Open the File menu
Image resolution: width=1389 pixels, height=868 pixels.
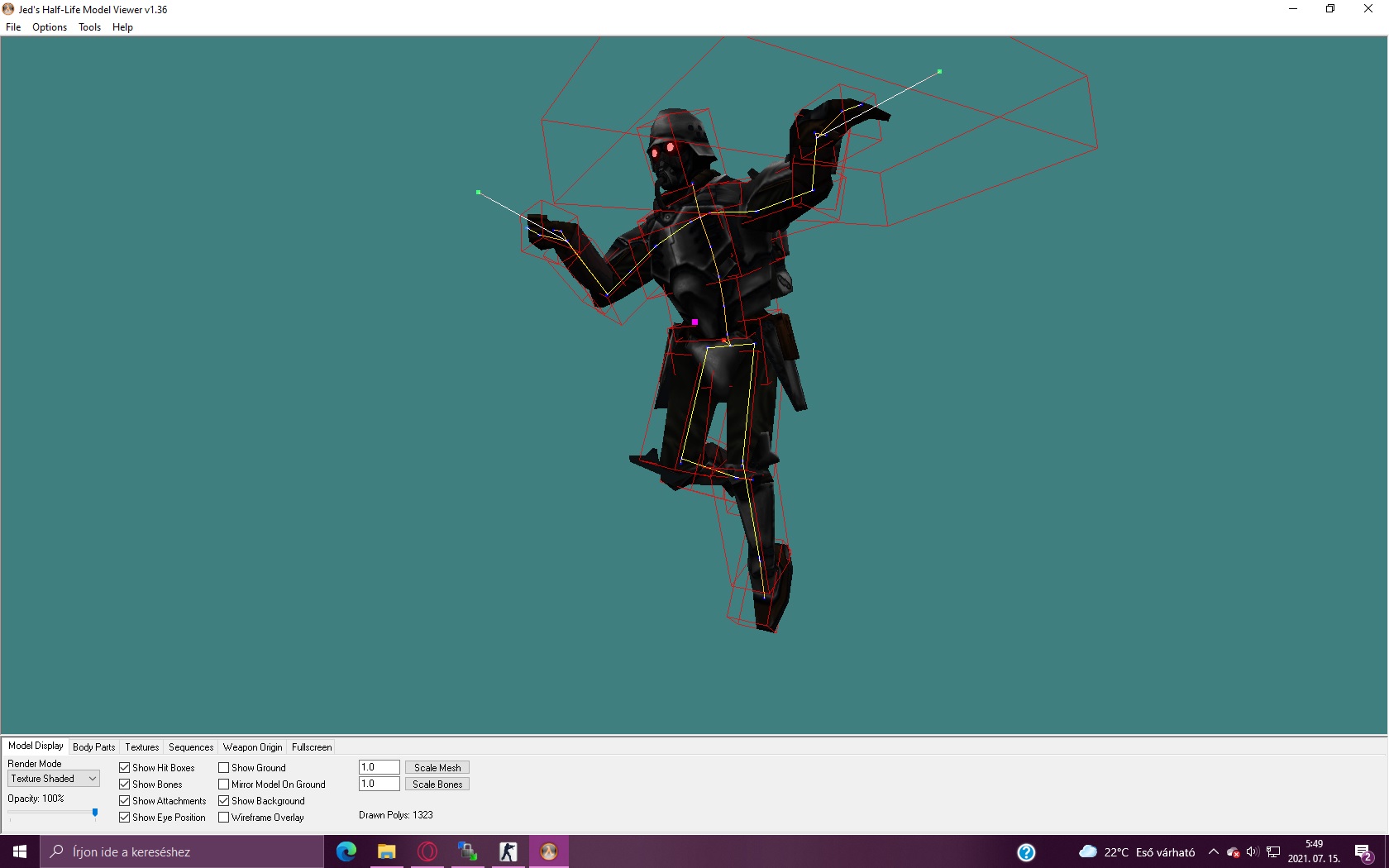pos(13,27)
